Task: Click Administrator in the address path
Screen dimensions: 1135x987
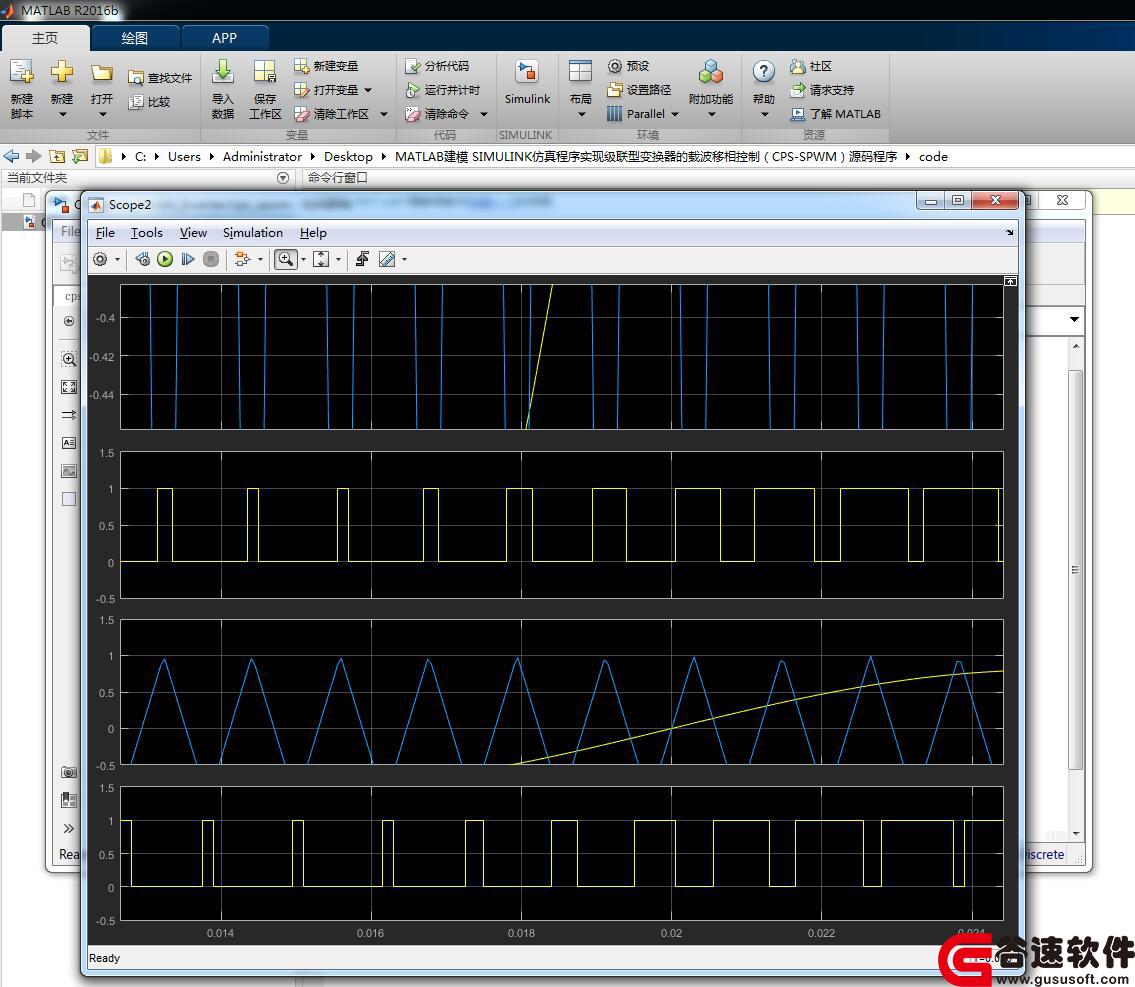Action: pos(262,156)
